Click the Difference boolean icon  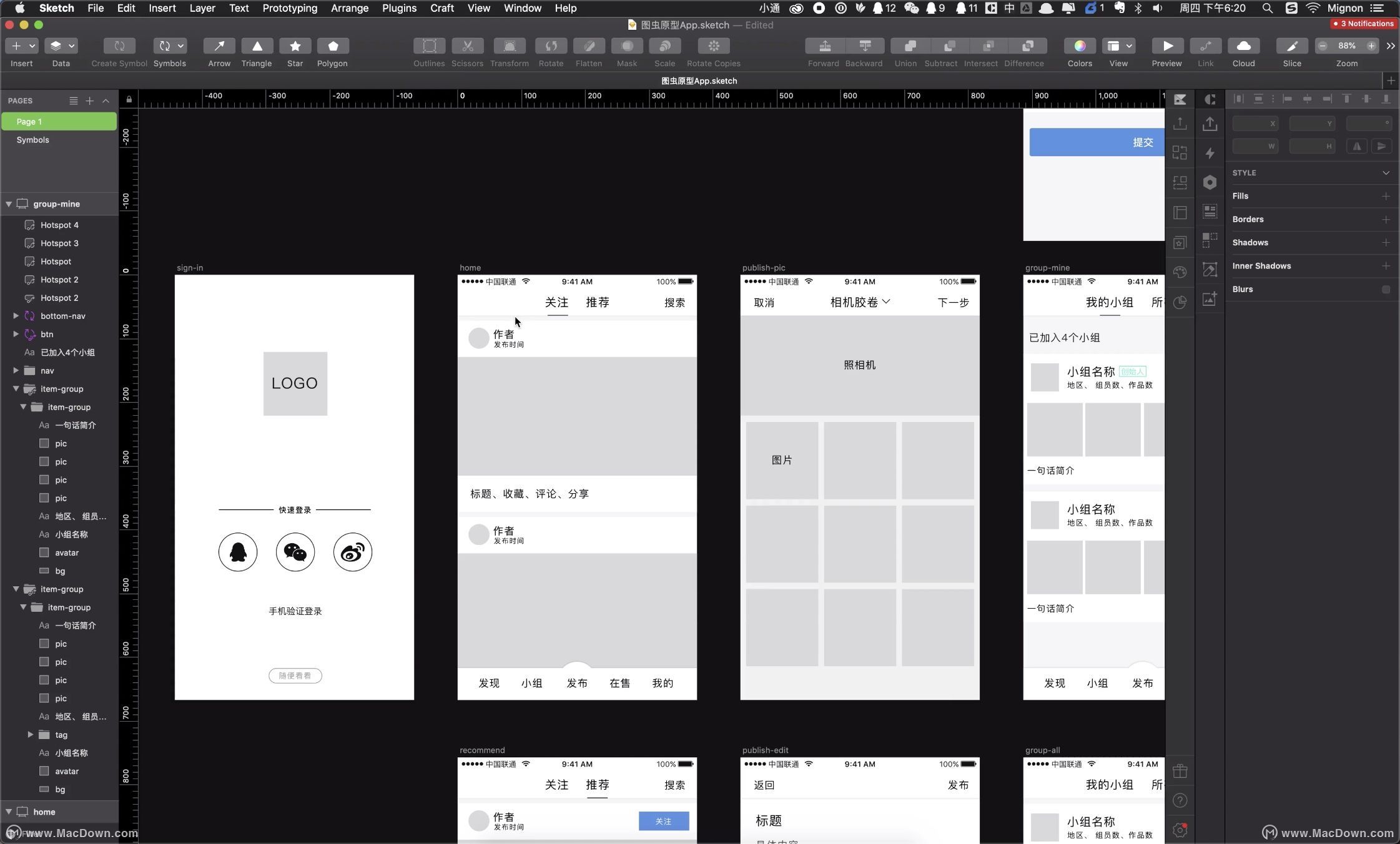click(x=1028, y=46)
